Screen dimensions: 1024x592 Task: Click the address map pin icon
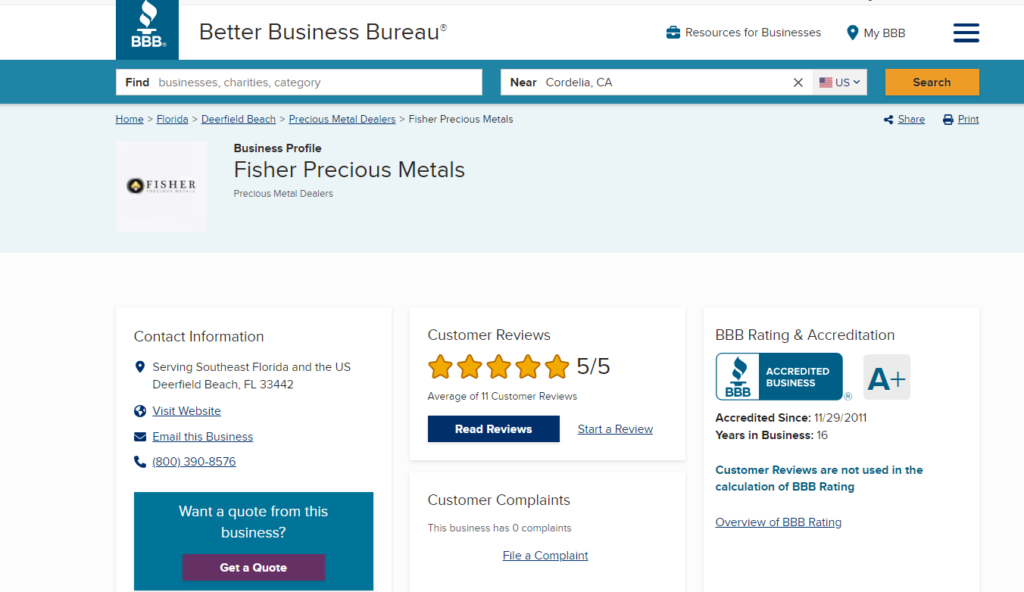tap(139, 367)
